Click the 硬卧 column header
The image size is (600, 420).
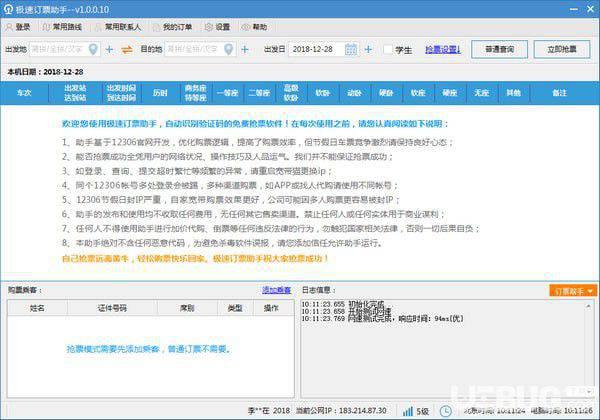386,93
